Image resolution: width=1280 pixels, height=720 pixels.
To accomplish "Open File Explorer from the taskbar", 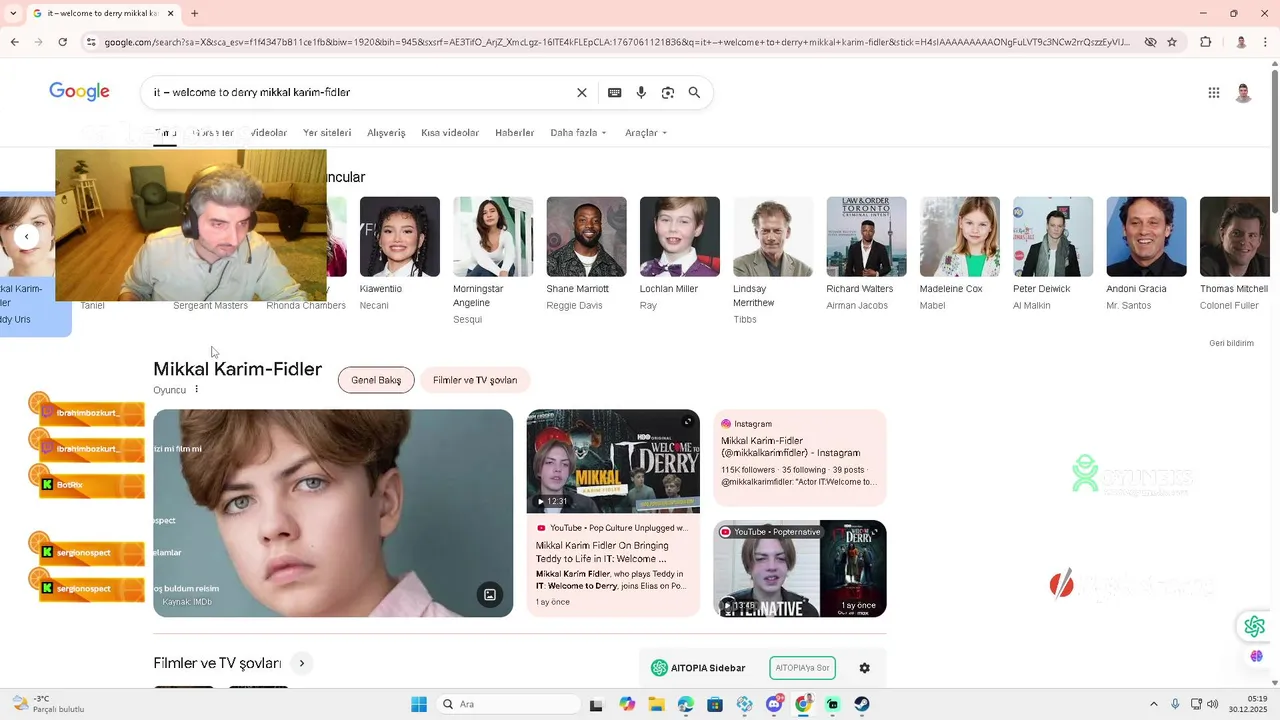I will pyautogui.click(x=656, y=704).
